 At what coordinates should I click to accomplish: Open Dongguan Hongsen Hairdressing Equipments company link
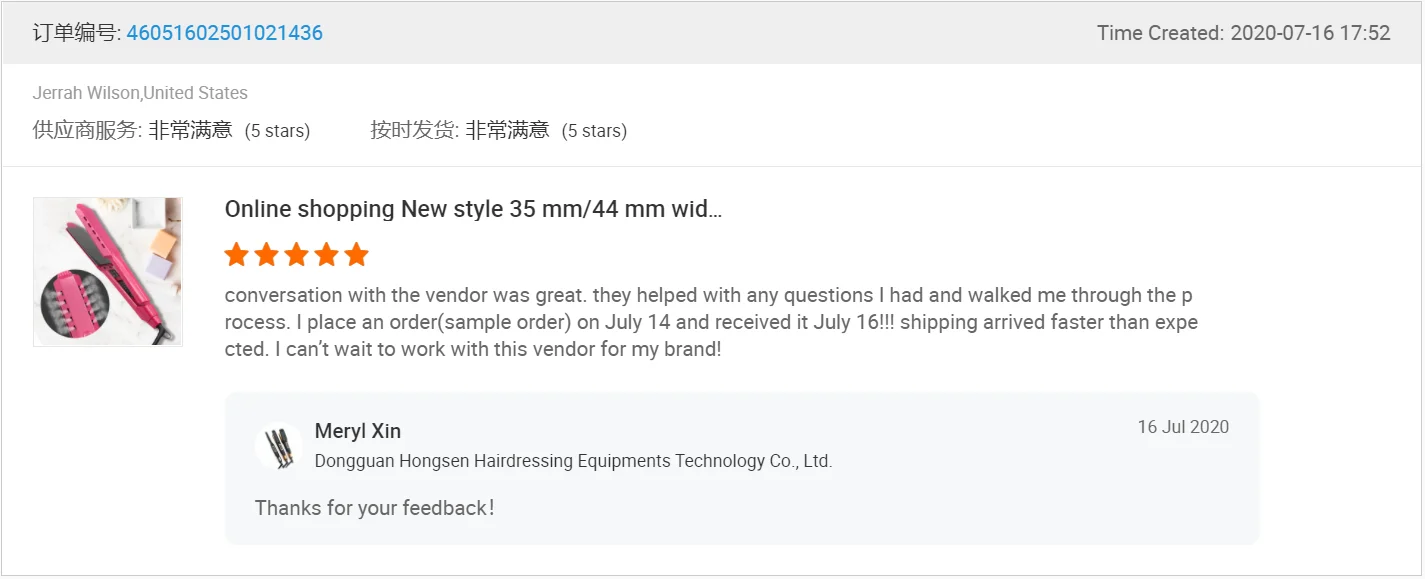[x=573, y=461]
